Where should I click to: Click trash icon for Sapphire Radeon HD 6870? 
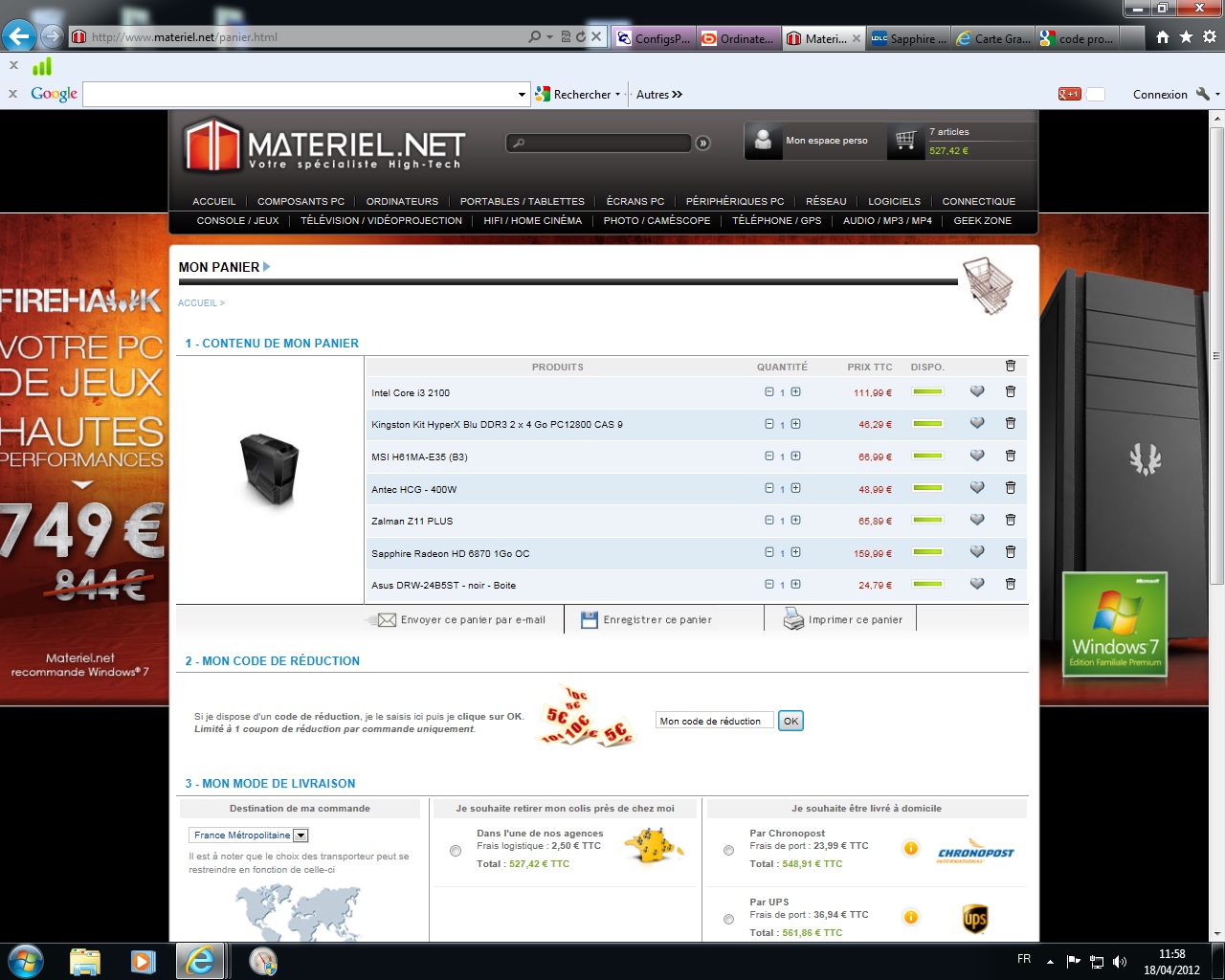pyautogui.click(x=1010, y=552)
